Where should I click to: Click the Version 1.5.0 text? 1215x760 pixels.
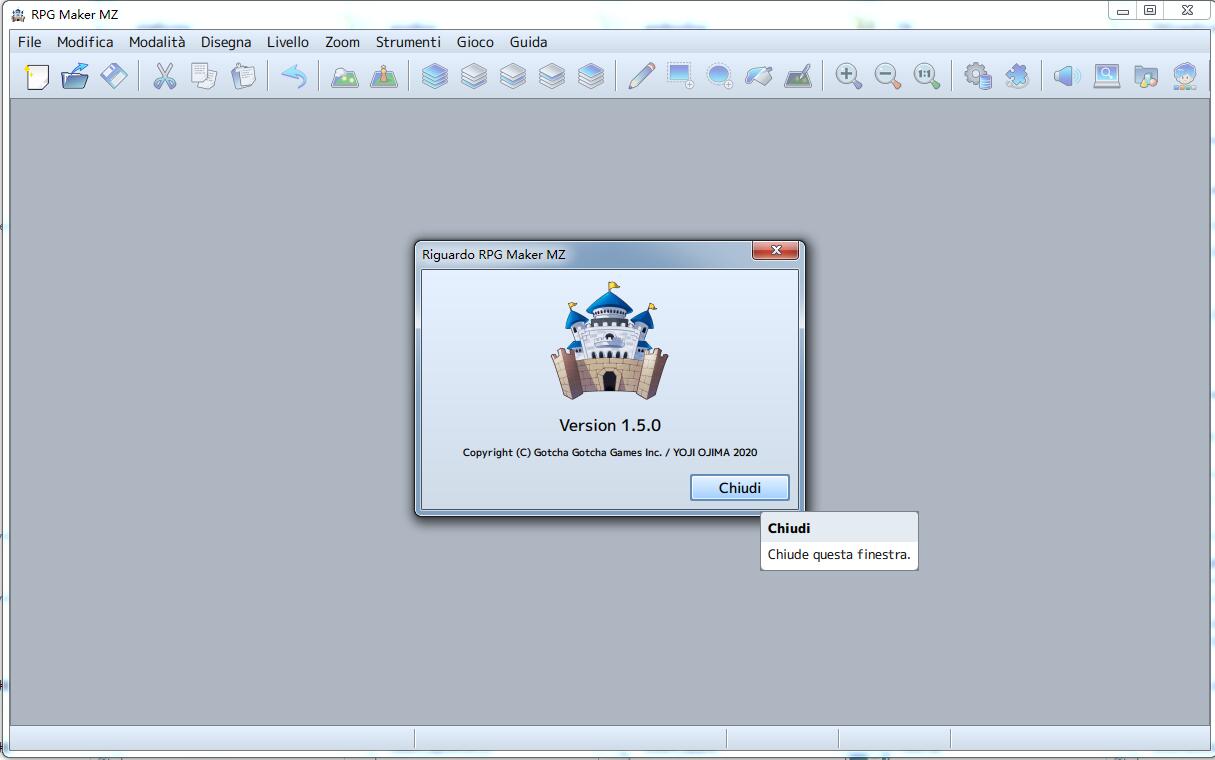(610, 425)
